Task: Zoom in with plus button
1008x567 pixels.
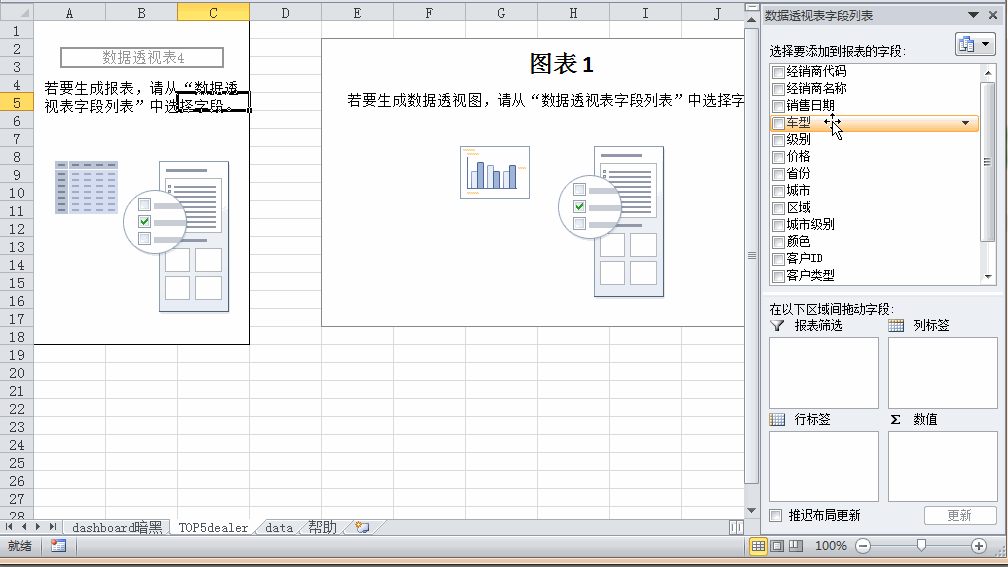Action: coord(978,546)
